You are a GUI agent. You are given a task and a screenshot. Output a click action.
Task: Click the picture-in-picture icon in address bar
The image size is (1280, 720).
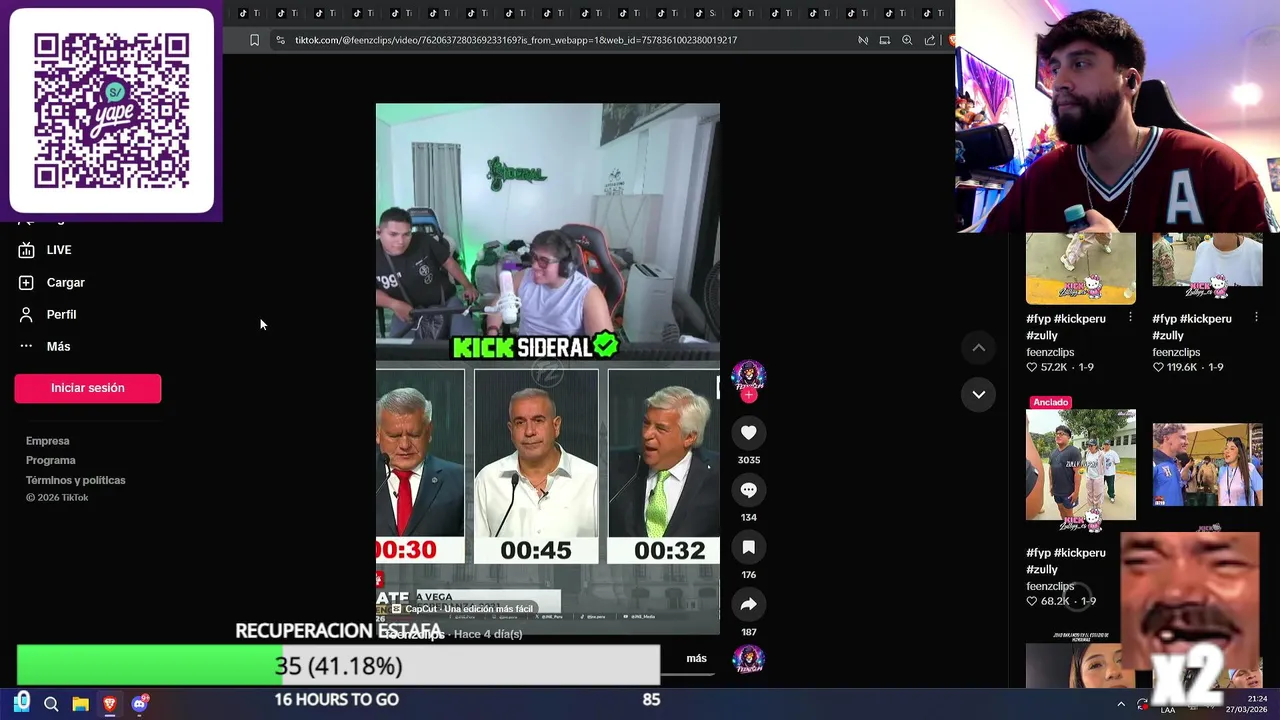click(x=884, y=40)
